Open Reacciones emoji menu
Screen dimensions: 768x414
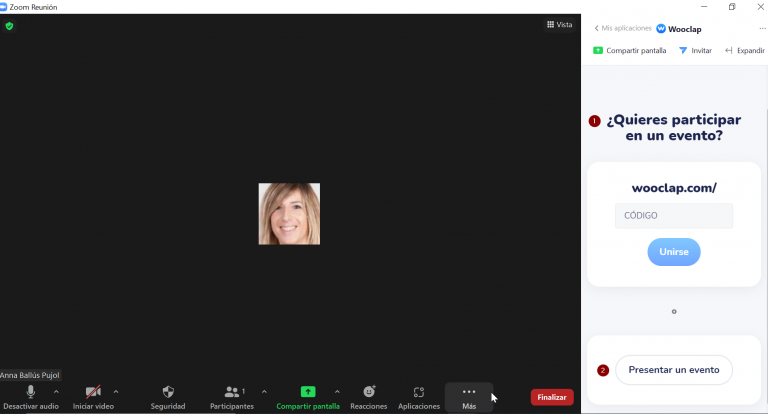(x=369, y=397)
